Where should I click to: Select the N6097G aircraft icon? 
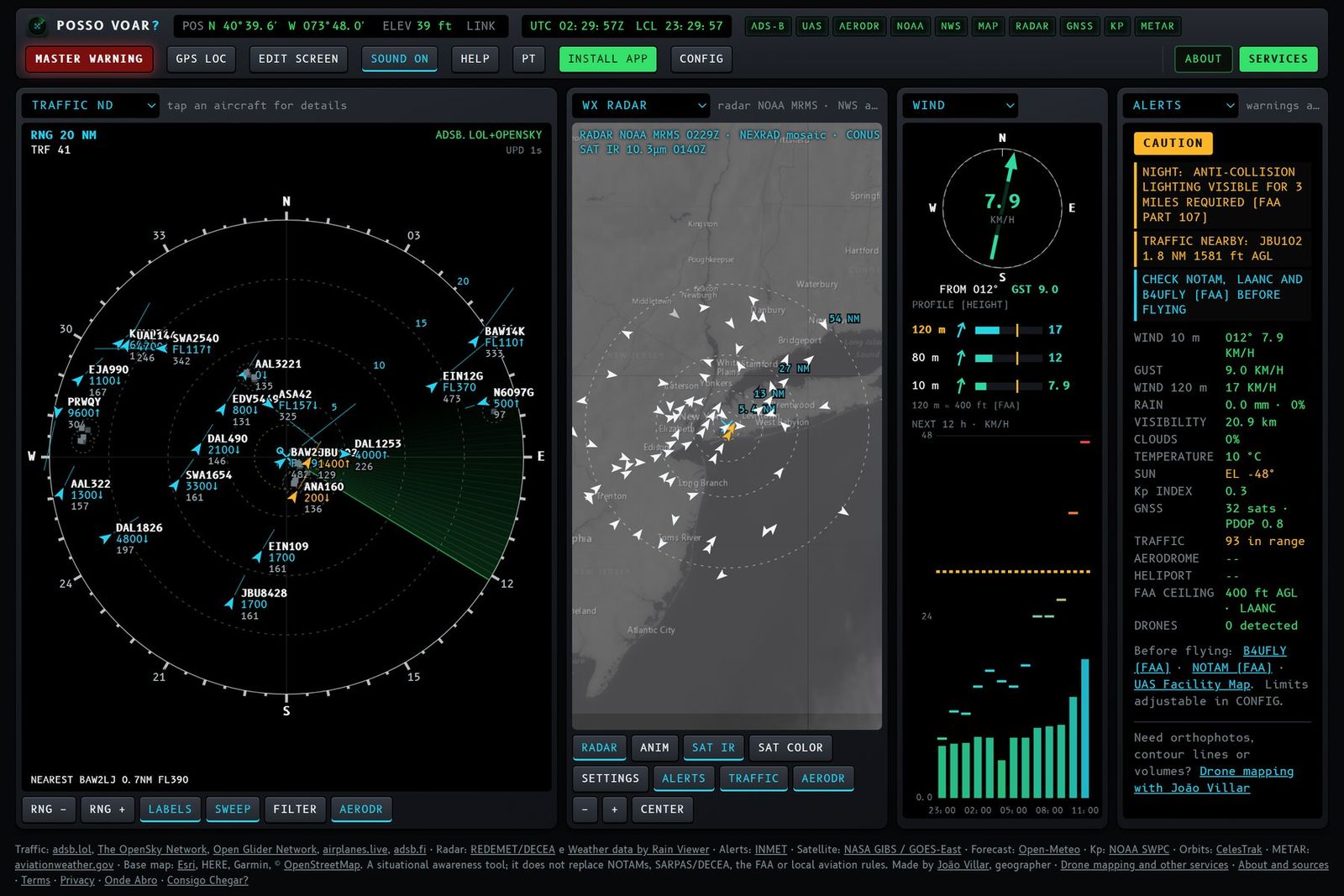[x=484, y=403]
